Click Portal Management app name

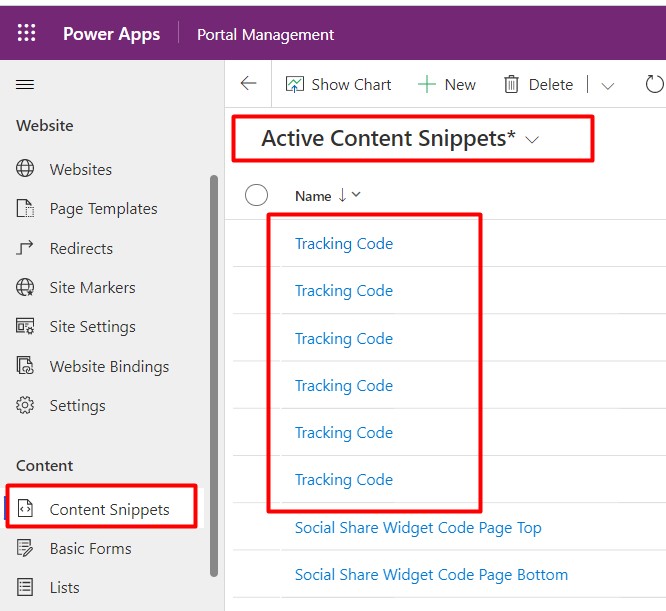[265, 34]
